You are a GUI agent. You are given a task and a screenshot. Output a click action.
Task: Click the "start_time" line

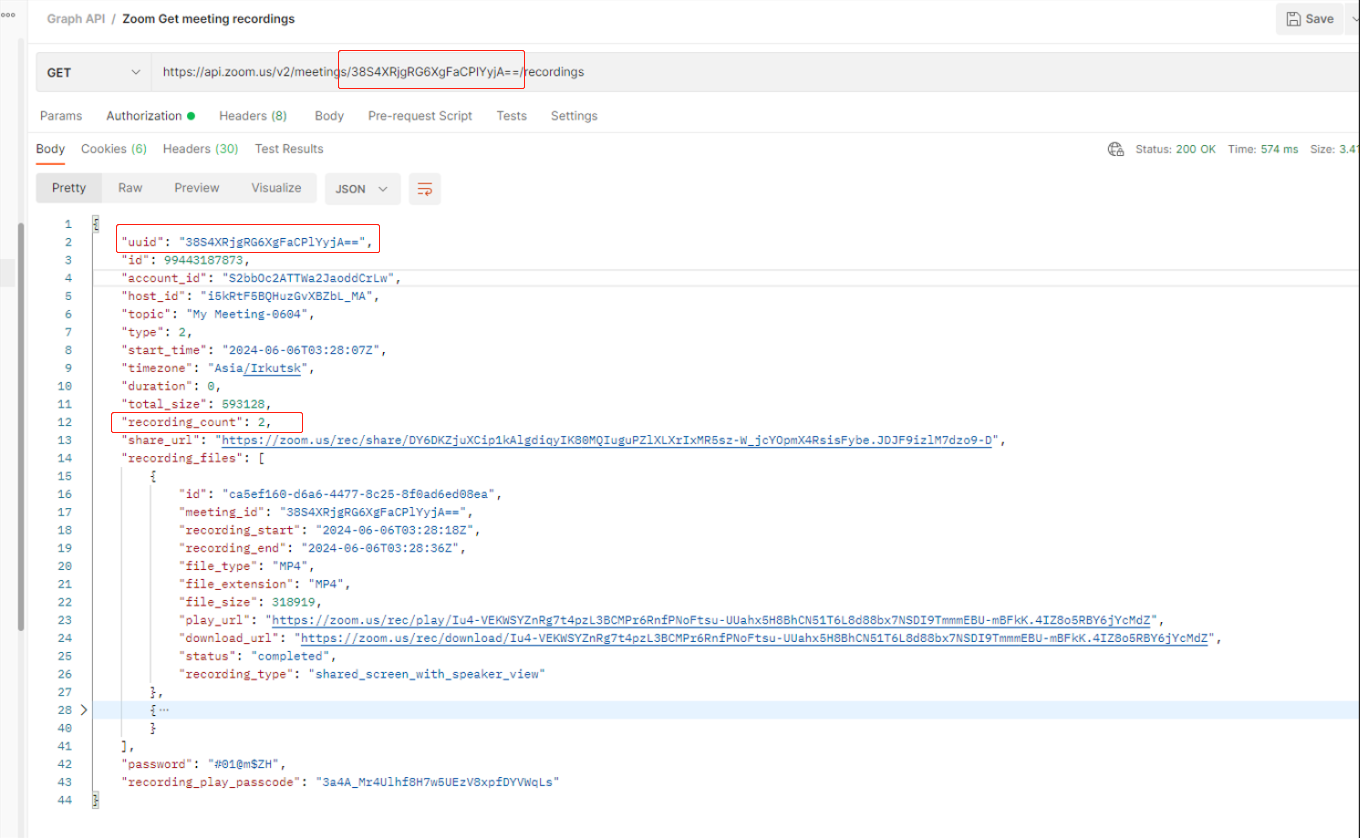point(254,350)
